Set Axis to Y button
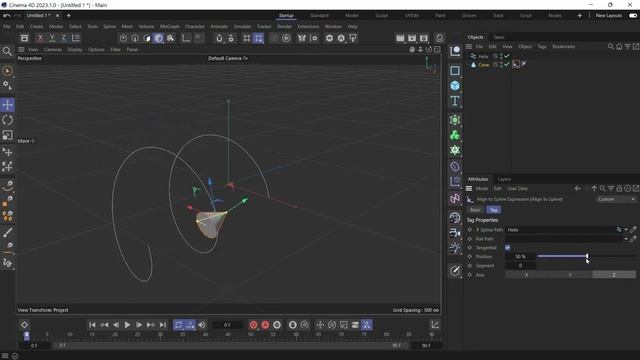640x360 pixels. coord(570,275)
